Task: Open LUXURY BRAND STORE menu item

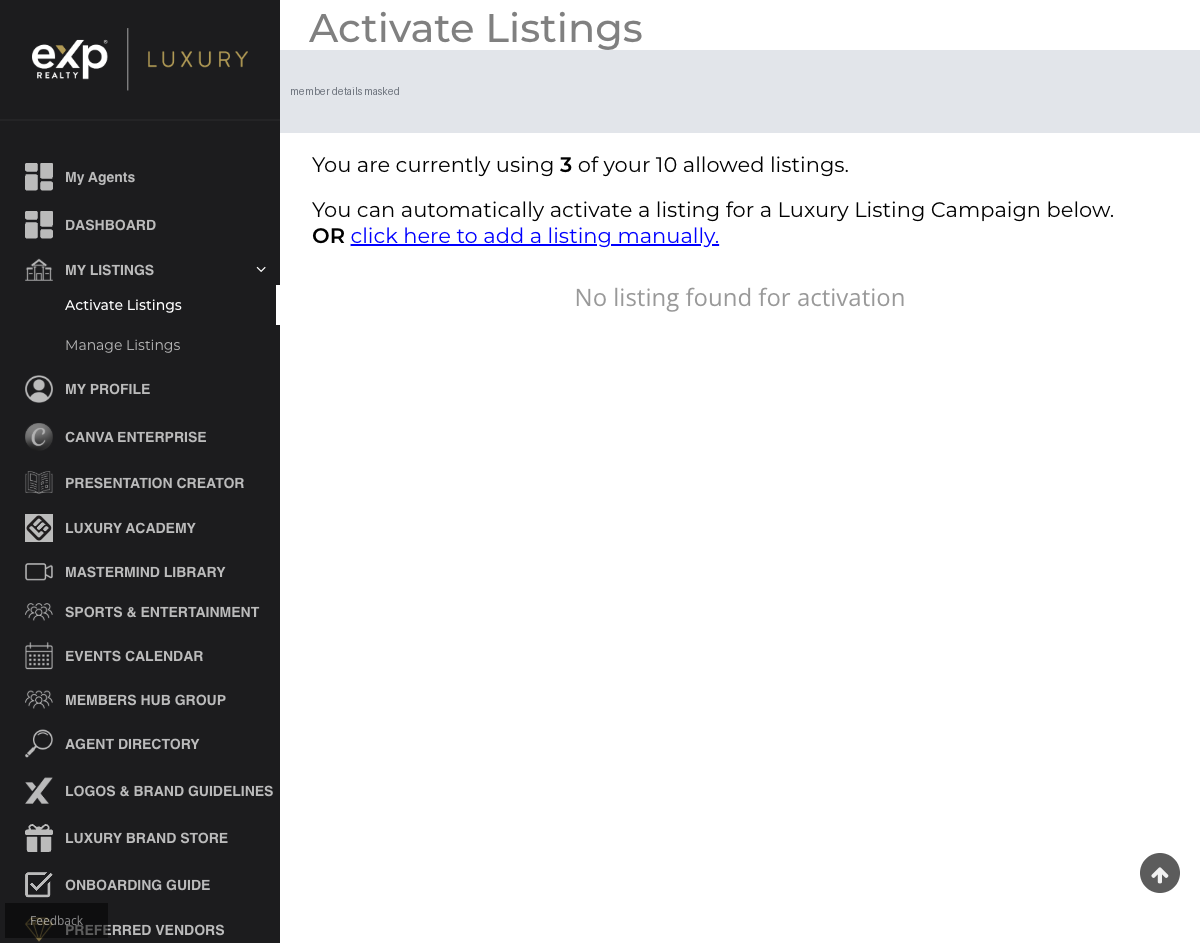Action: [x=146, y=838]
